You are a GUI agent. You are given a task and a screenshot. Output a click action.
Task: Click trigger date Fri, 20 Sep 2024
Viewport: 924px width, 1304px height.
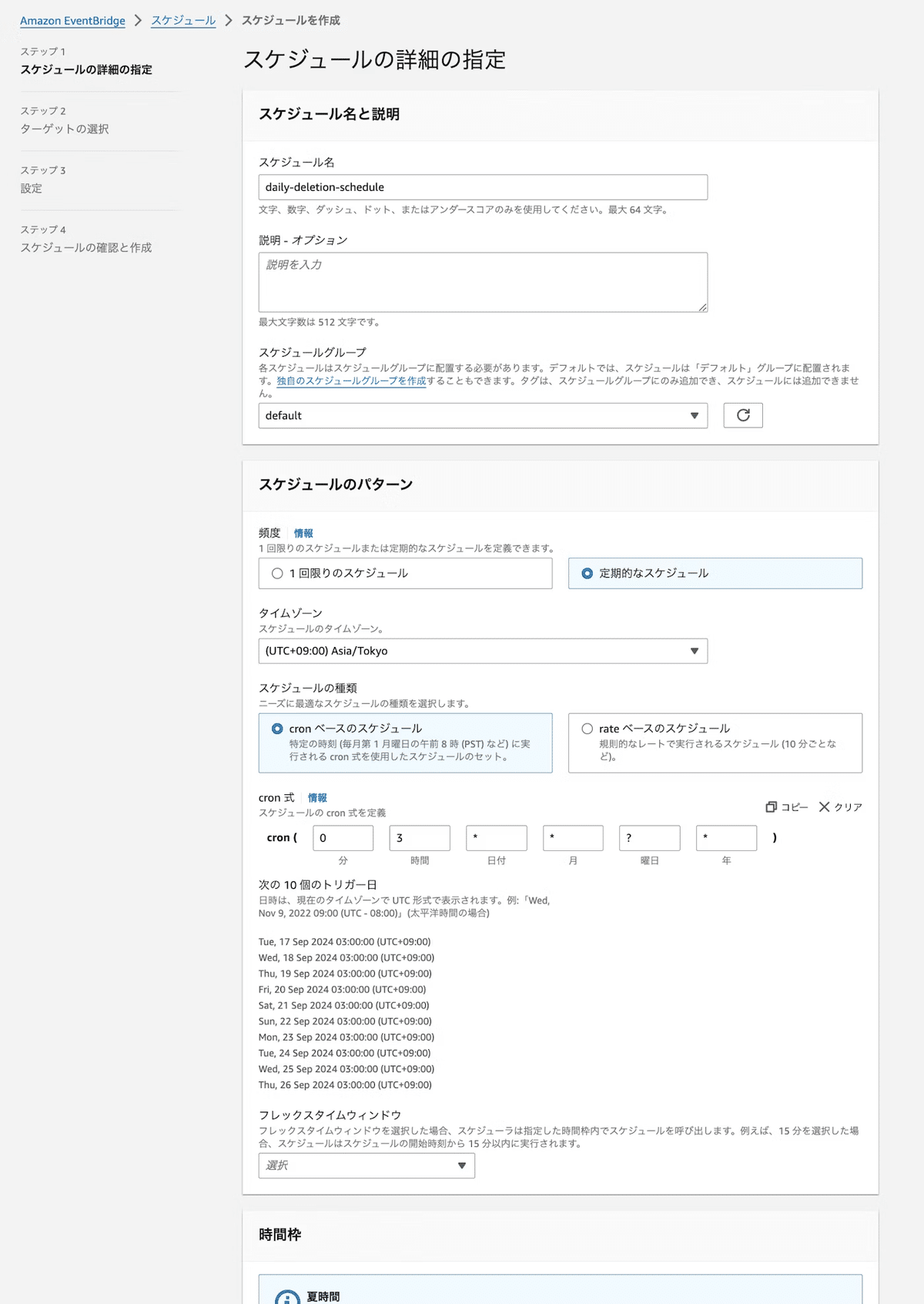[343, 990]
